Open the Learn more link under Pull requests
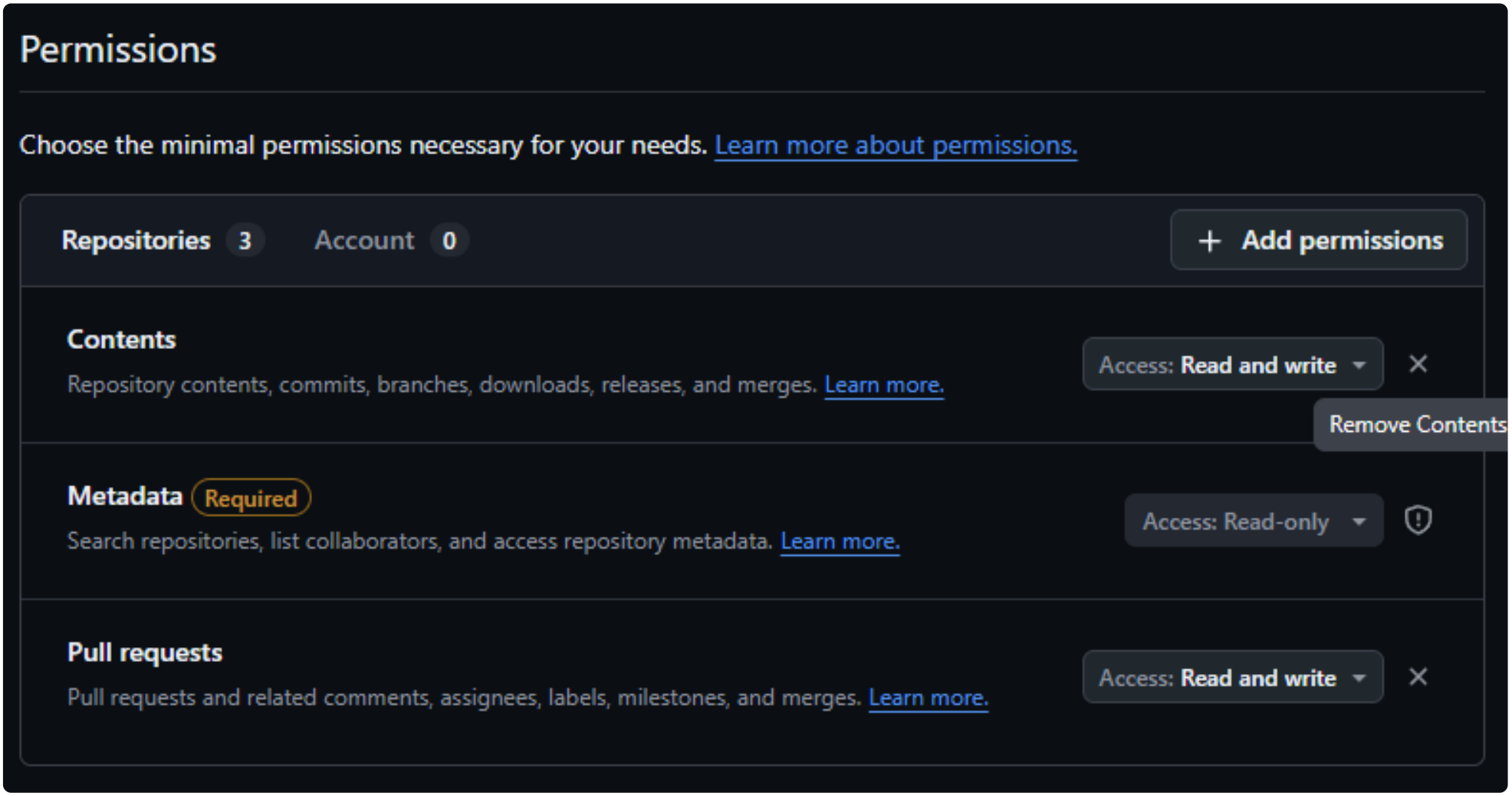1512x796 pixels. point(928,698)
